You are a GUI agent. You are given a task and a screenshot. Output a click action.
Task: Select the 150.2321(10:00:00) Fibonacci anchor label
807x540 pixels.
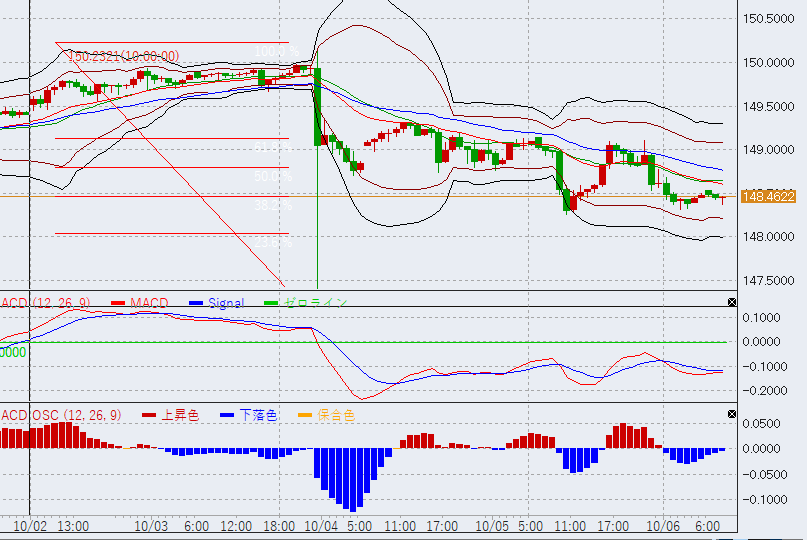(x=123, y=57)
